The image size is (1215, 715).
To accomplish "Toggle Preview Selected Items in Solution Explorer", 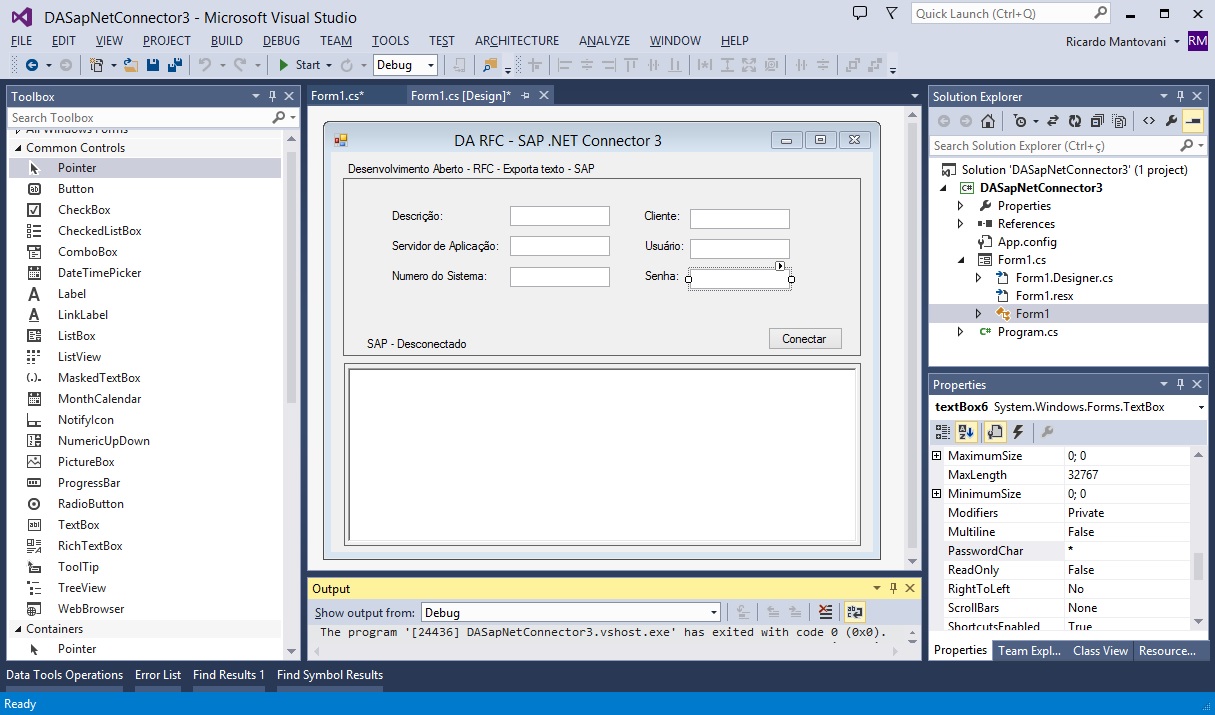I will coord(1192,121).
